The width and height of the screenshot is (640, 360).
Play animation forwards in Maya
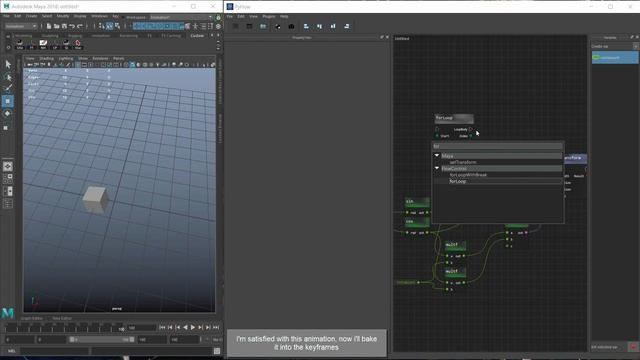193,327
